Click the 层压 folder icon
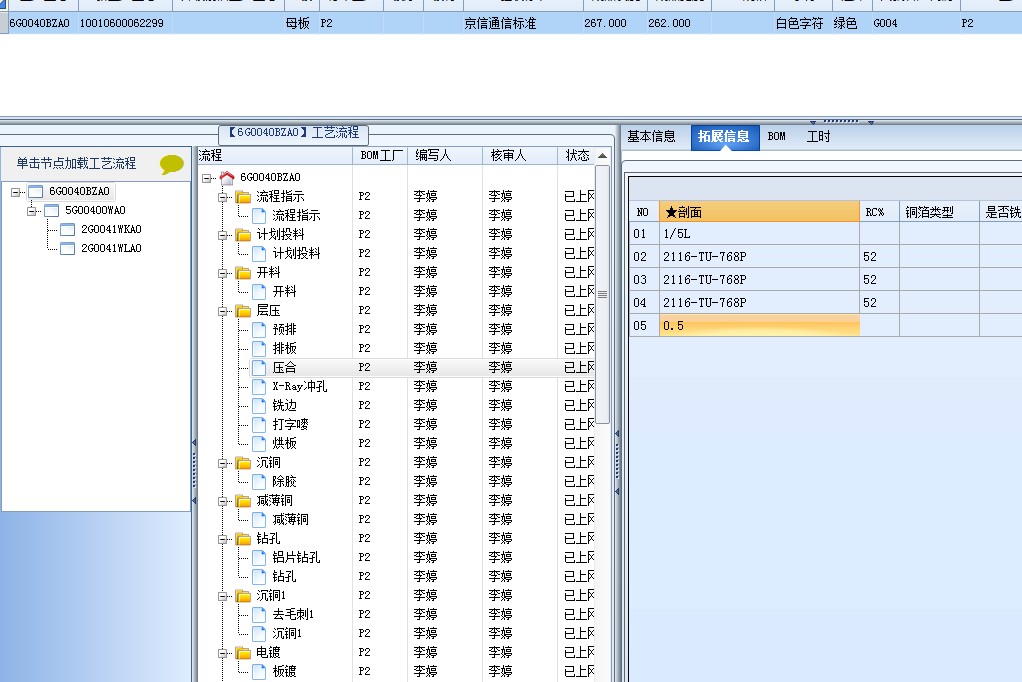 [x=243, y=310]
